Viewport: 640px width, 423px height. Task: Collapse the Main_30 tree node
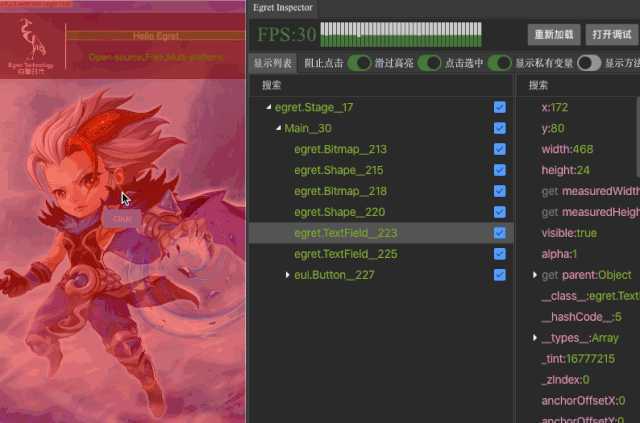[278, 128]
